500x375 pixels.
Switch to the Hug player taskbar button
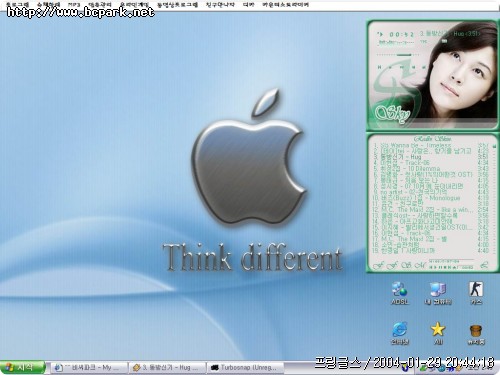(167, 368)
